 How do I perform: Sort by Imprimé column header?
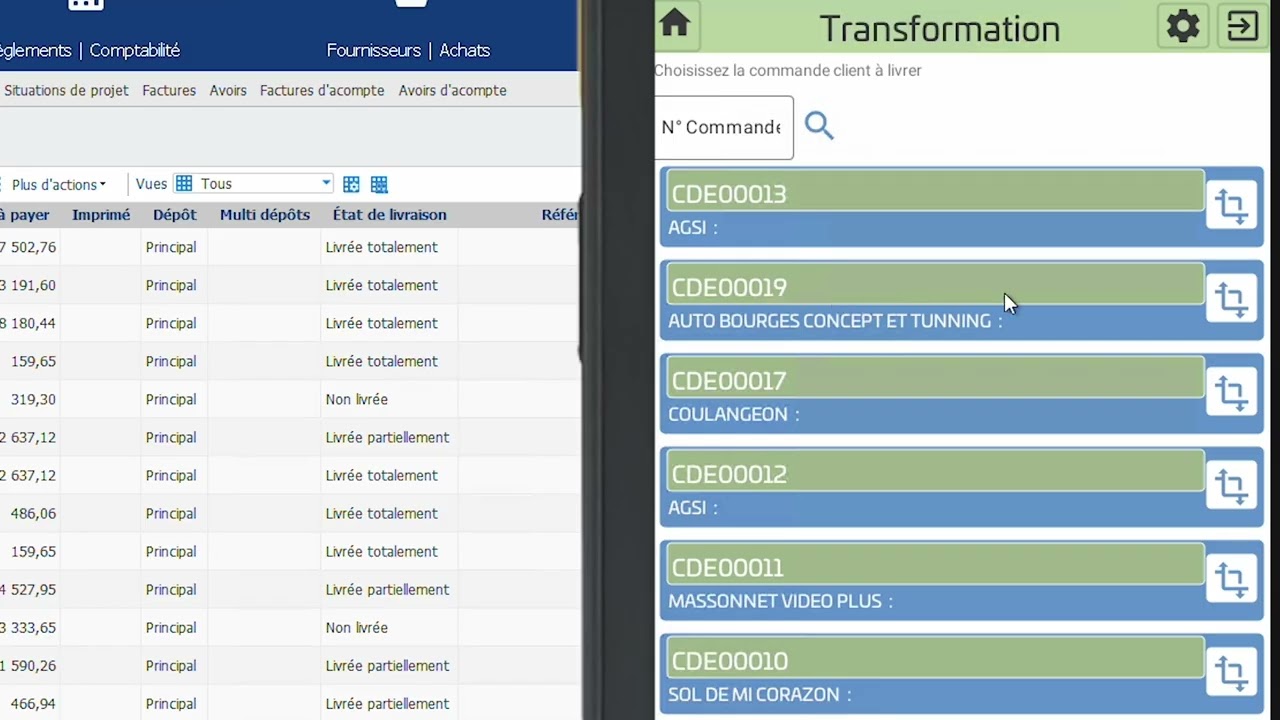click(x=101, y=215)
